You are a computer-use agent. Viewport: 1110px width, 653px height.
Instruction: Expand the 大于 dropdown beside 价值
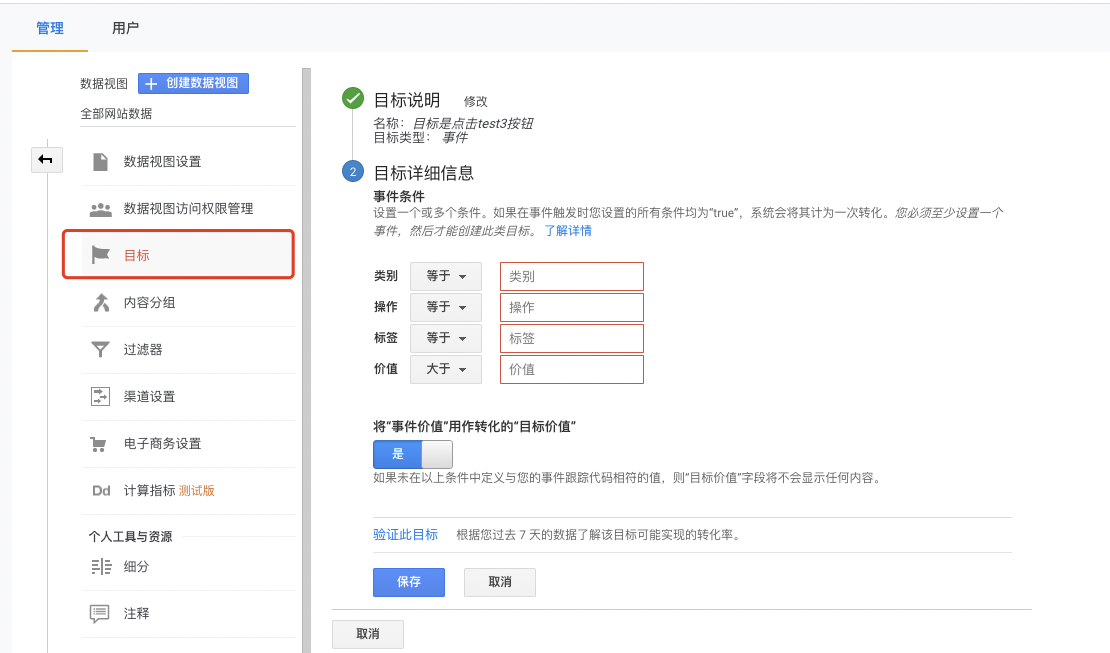[445, 369]
